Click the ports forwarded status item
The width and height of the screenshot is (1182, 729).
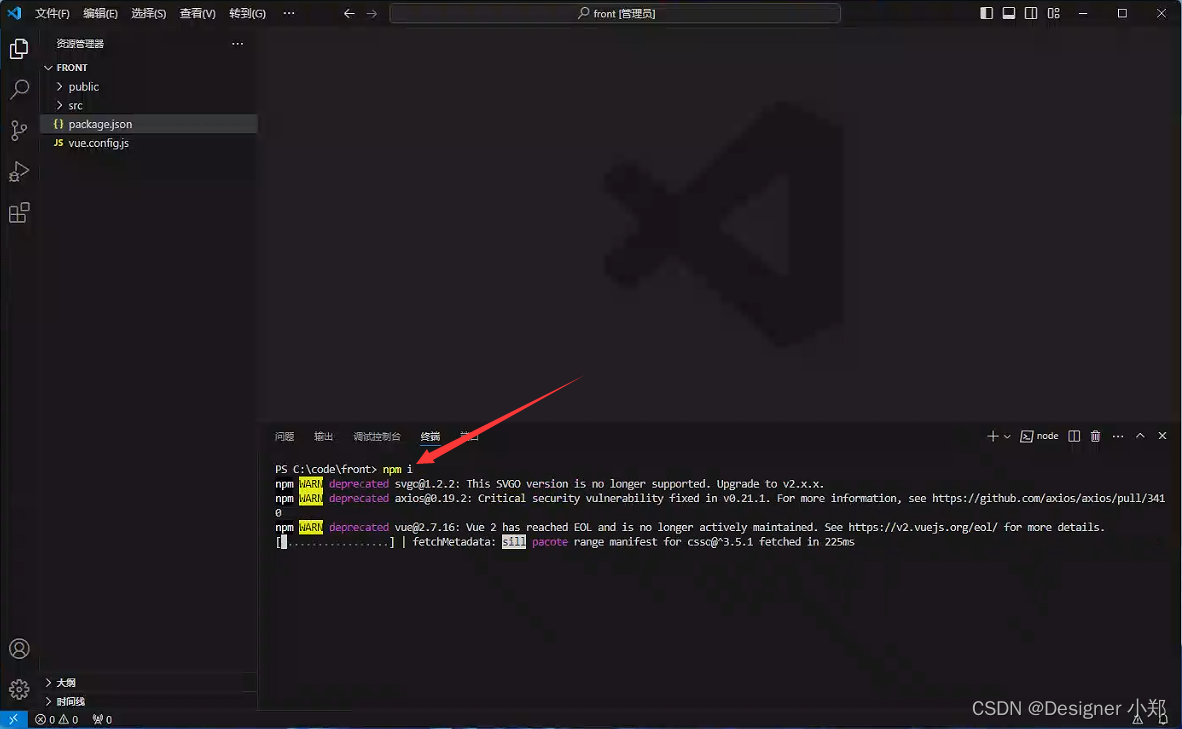tap(102, 719)
